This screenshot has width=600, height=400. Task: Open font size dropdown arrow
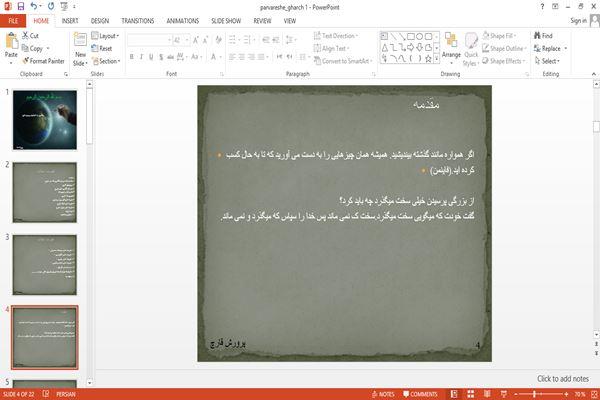pyautogui.click(x=187, y=40)
